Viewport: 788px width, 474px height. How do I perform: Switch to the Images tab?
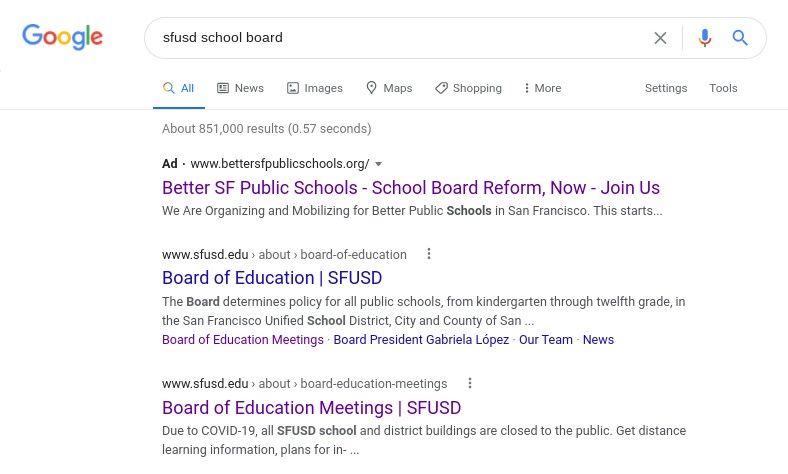tap(315, 88)
